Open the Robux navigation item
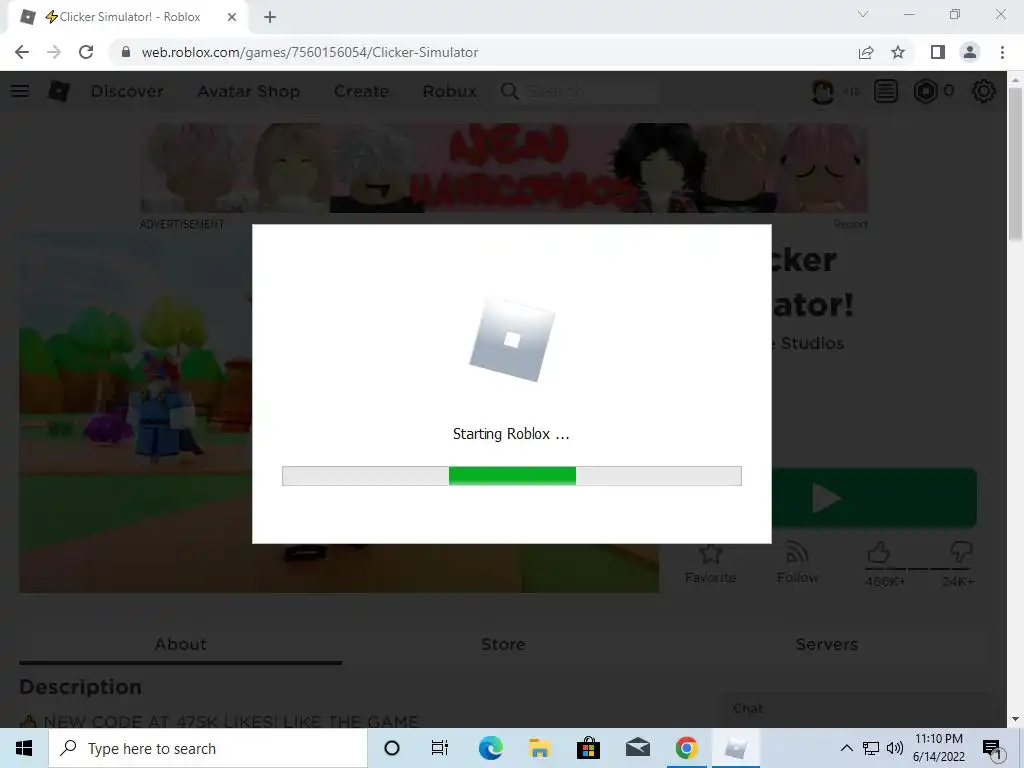Image resolution: width=1024 pixels, height=768 pixels. click(x=449, y=91)
